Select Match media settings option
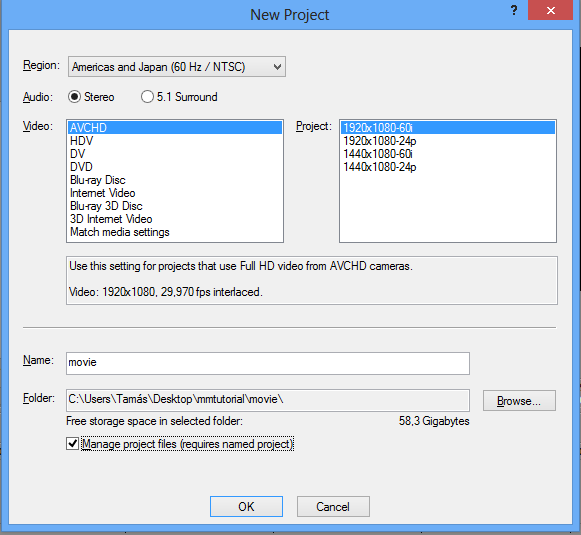 [x=175, y=232]
